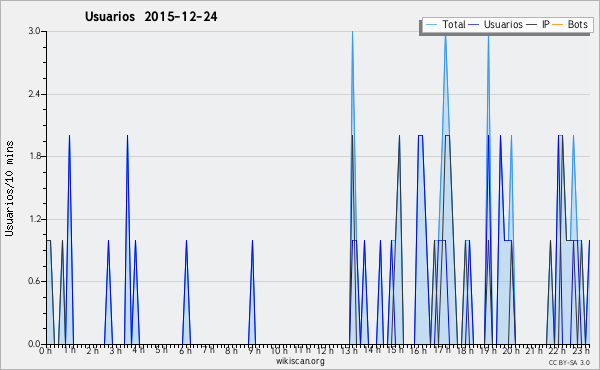Click the 2.4 y-axis label
Image resolution: width=600 pixels, height=370 pixels.
34,94
